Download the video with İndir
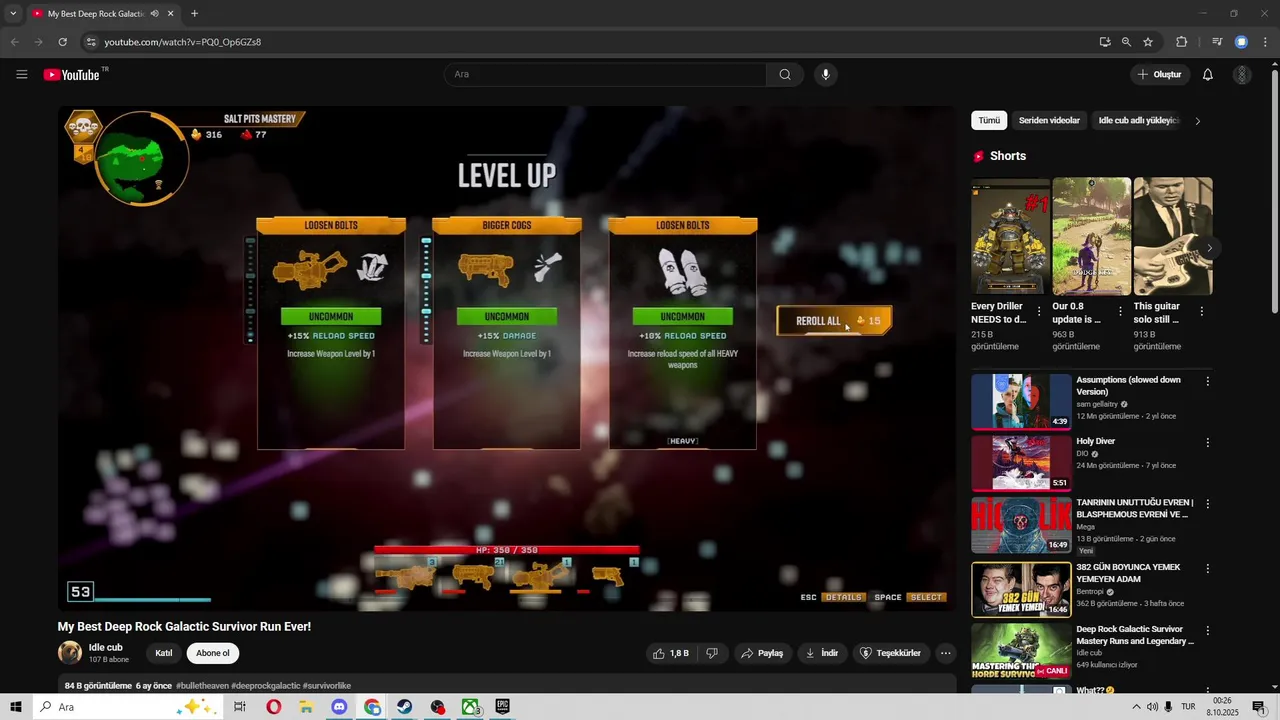 point(822,653)
